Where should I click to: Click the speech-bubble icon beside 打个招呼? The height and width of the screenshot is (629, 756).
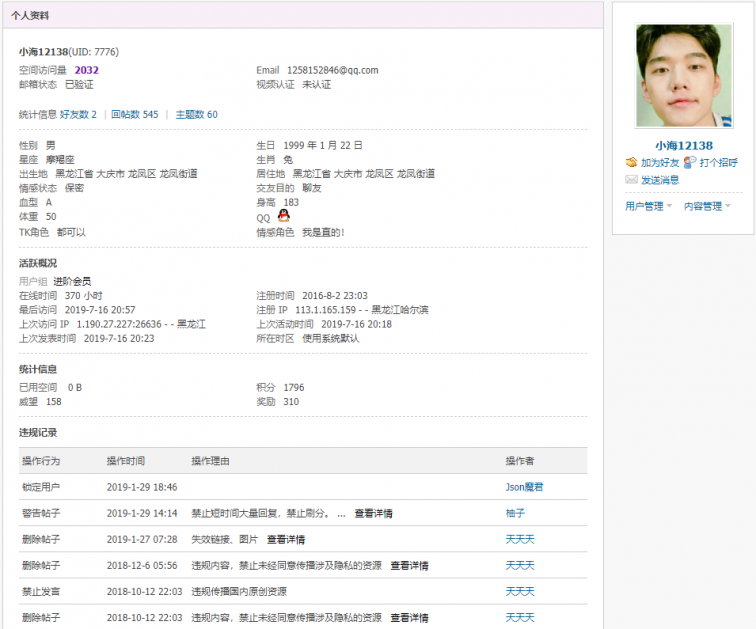click(x=690, y=162)
